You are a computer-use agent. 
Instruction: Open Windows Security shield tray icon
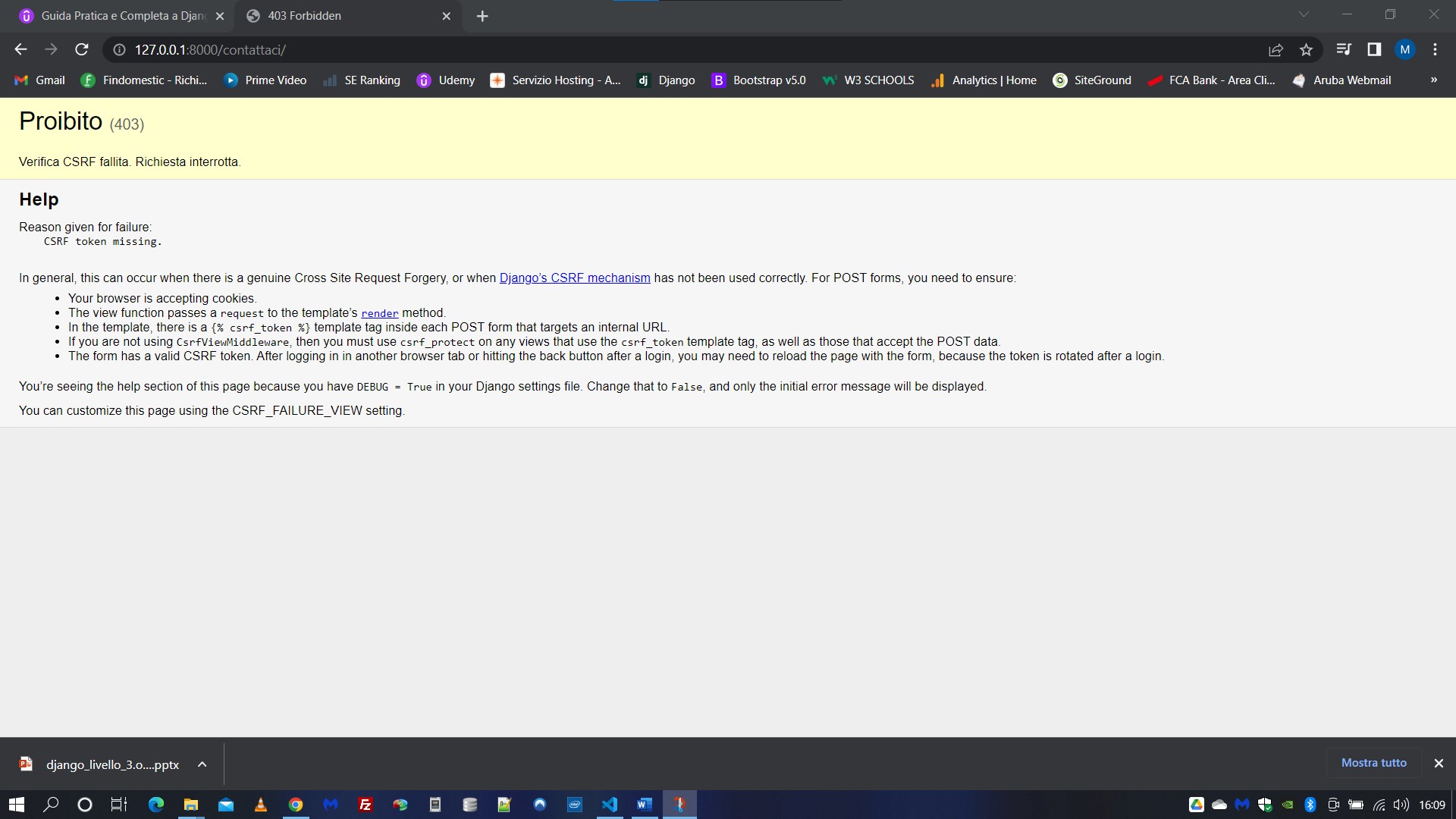point(1265,805)
